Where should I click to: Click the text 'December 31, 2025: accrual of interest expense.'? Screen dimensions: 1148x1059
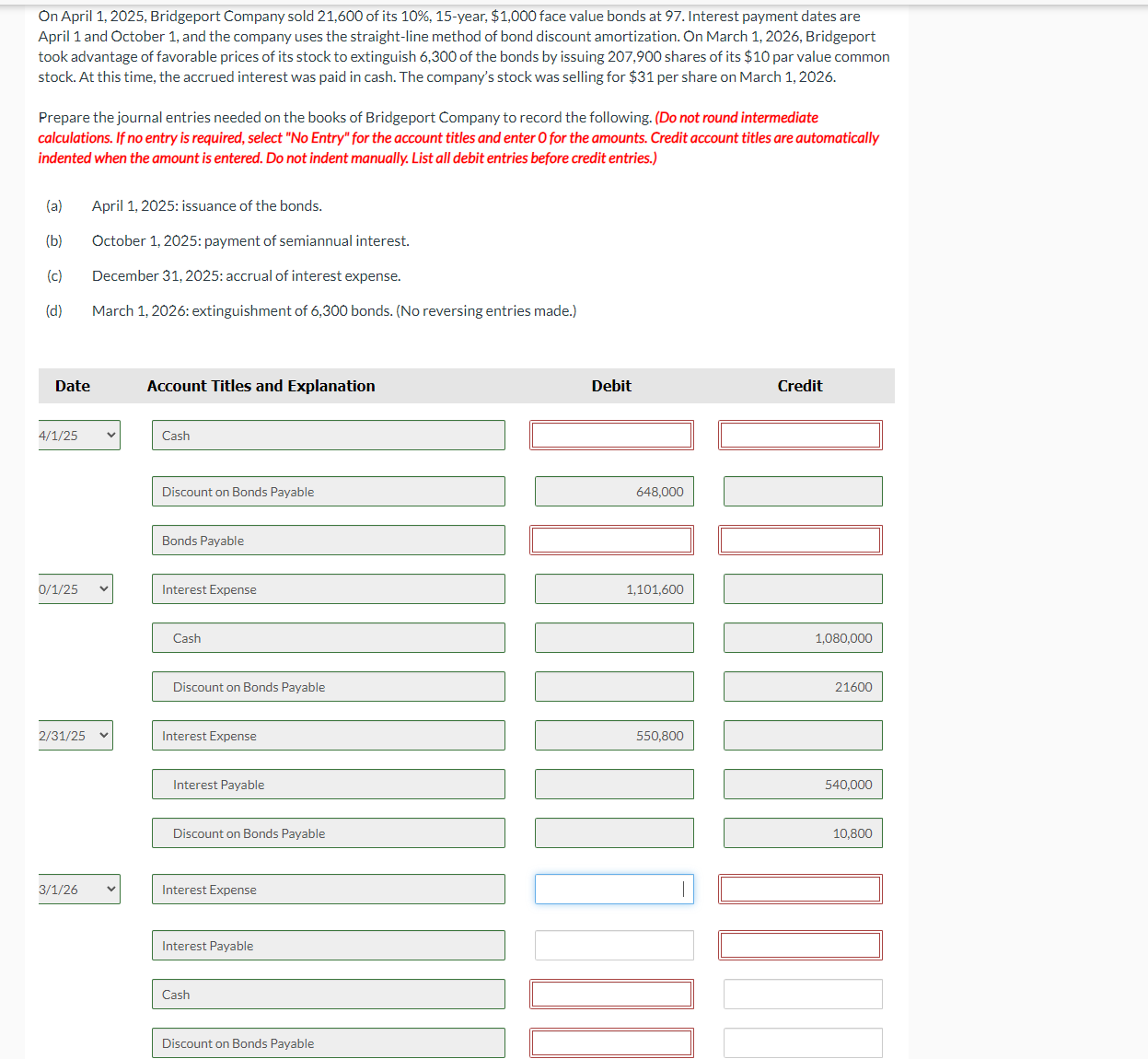(x=247, y=276)
